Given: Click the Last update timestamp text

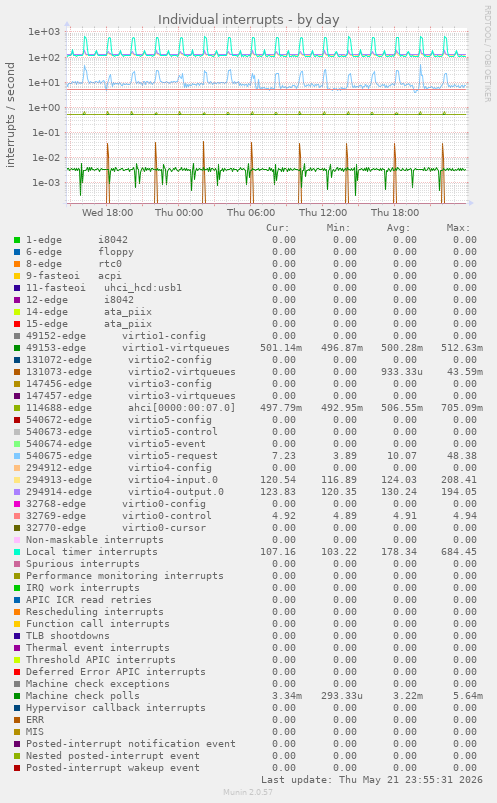Looking at the screenshot, I should point(371,780).
